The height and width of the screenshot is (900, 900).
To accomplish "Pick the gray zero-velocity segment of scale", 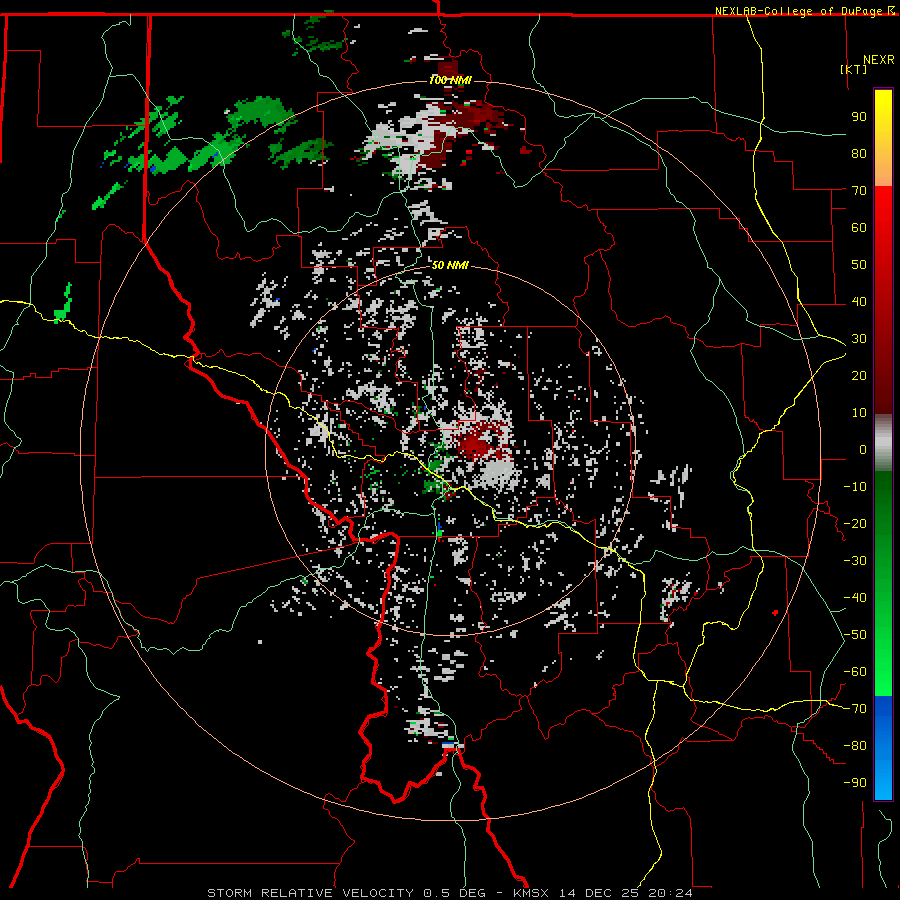I will (883, 443).
